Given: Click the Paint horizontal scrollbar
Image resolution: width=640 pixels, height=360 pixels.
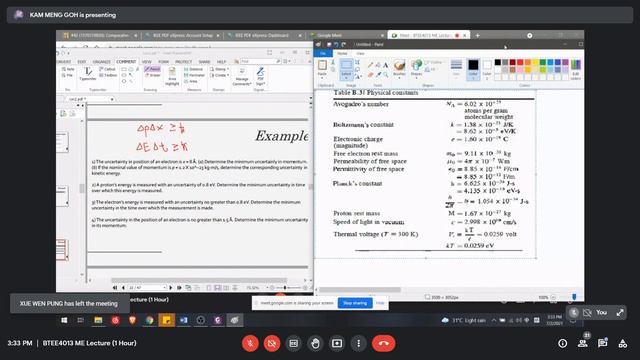Looking at the screenshot, I should coord(360,290).
